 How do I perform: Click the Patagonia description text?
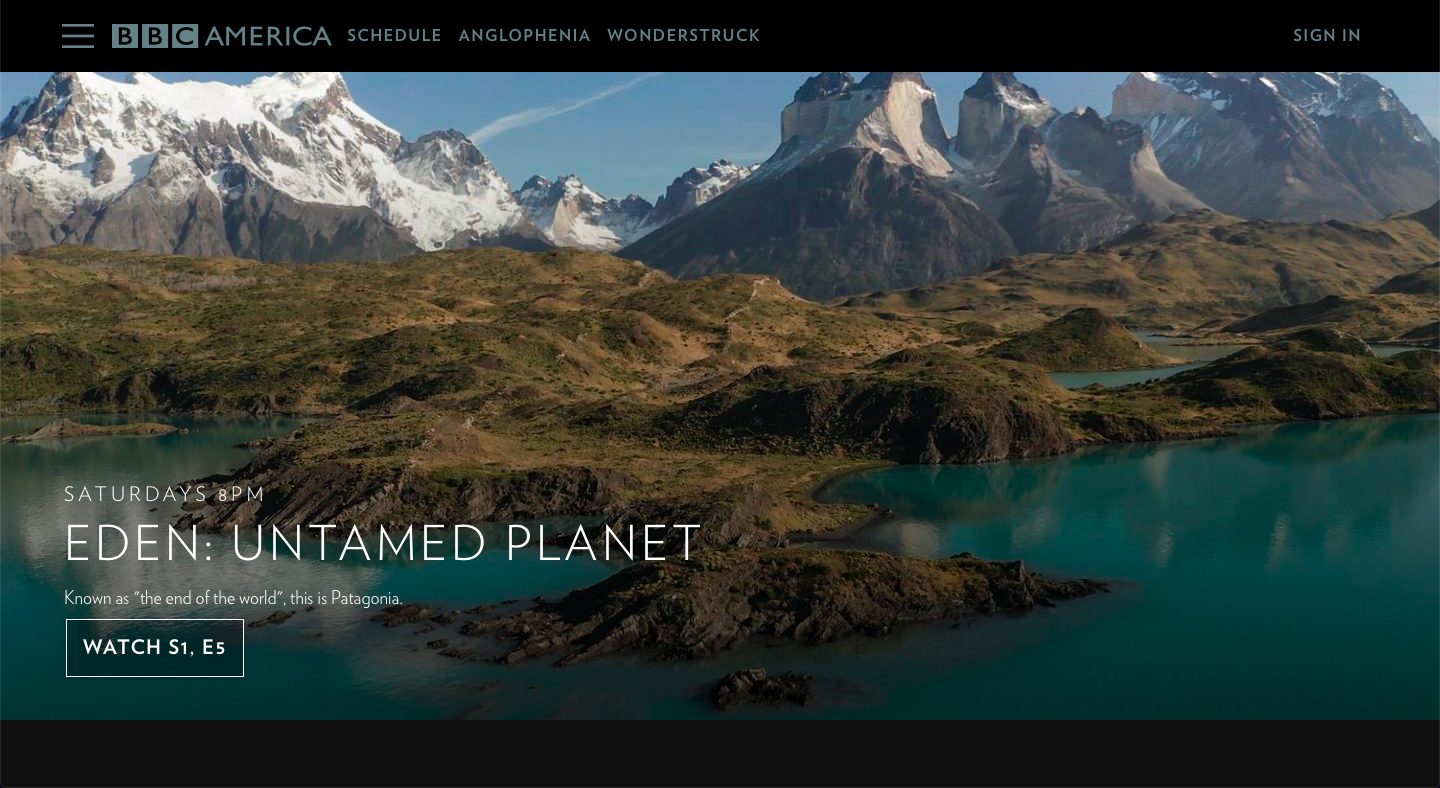[233, 598]
